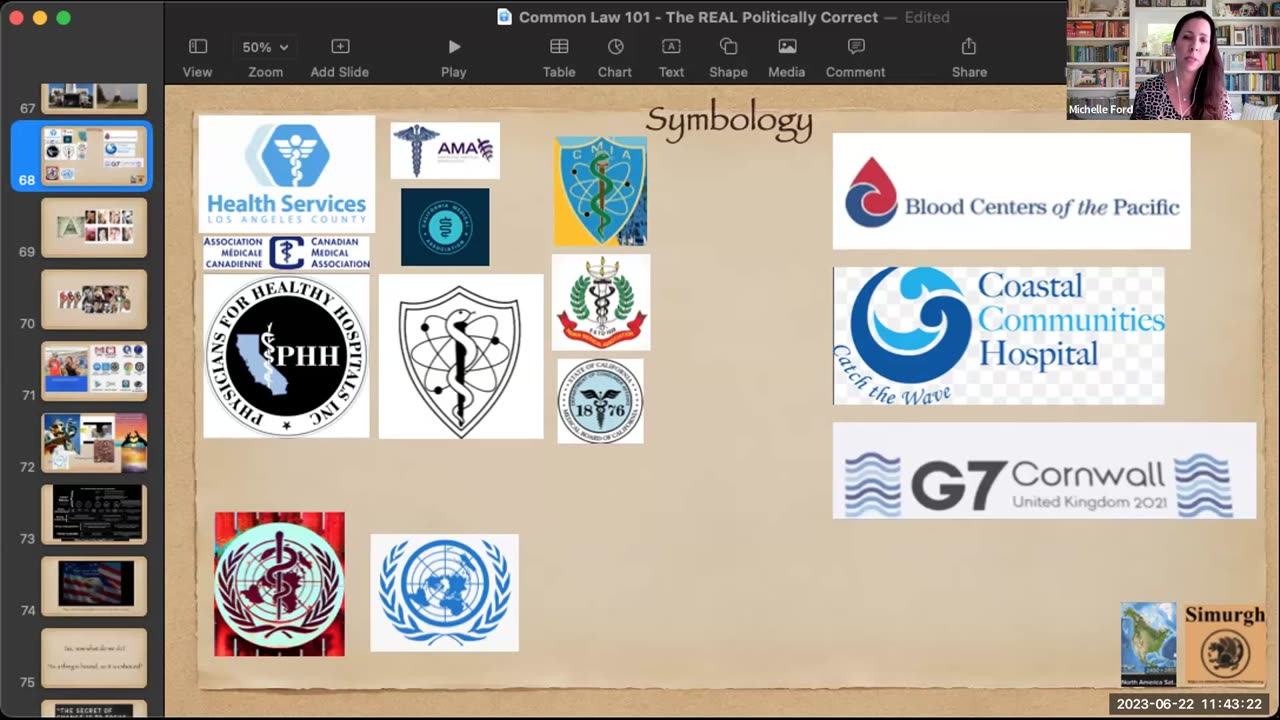This screenshot has height=720, width=1280.
Task: Add a Comment to slide
Action: [x=856, y=47]
